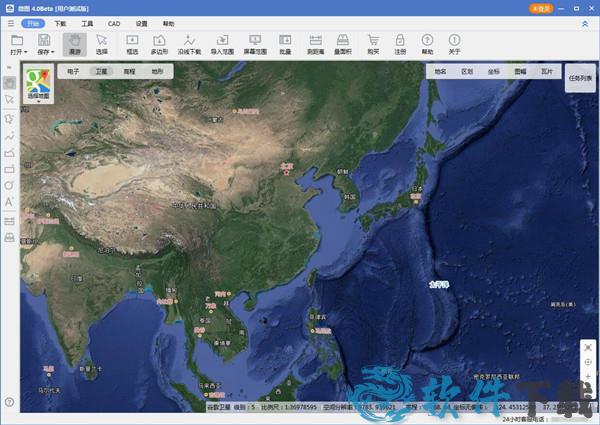
Task: Click the 购买 shopping cart icon
Action: tap(373, 44)
